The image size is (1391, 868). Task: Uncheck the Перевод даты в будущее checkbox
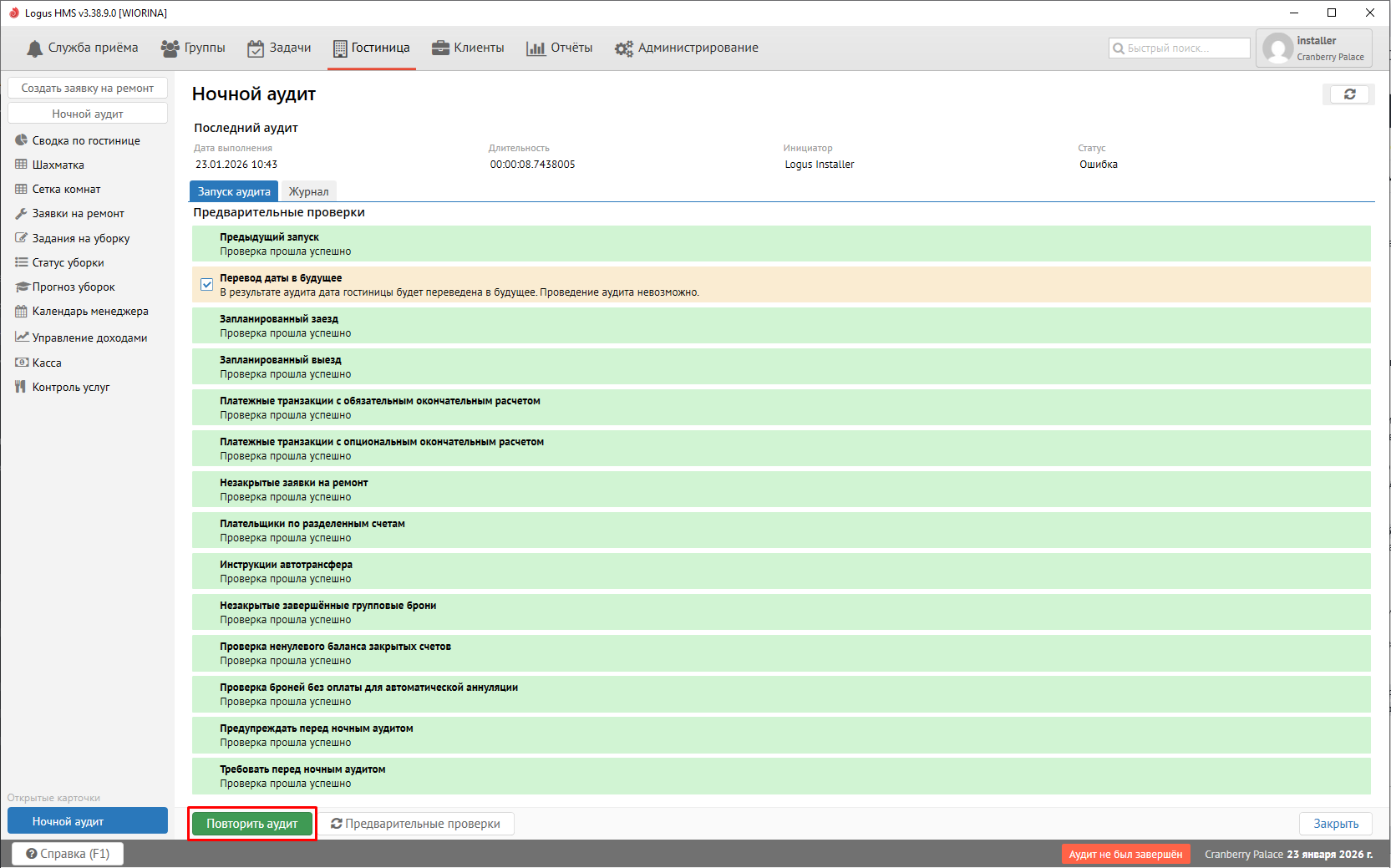click(206, 284)
